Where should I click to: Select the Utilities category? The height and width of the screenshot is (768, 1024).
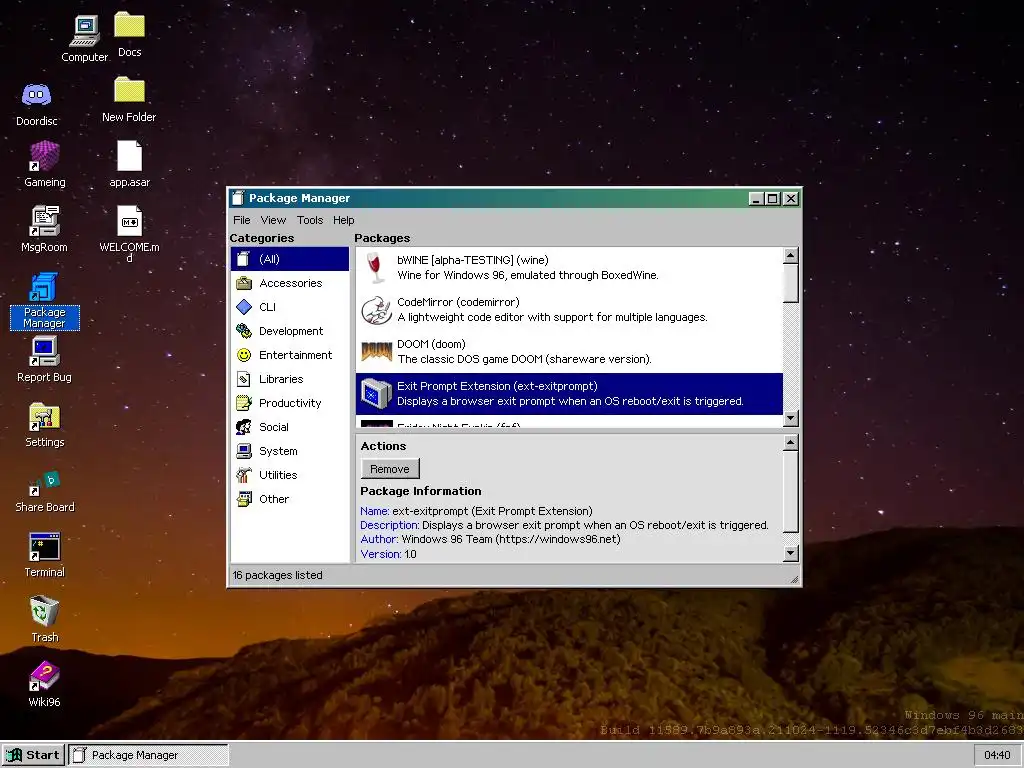[x=290, y=475]
